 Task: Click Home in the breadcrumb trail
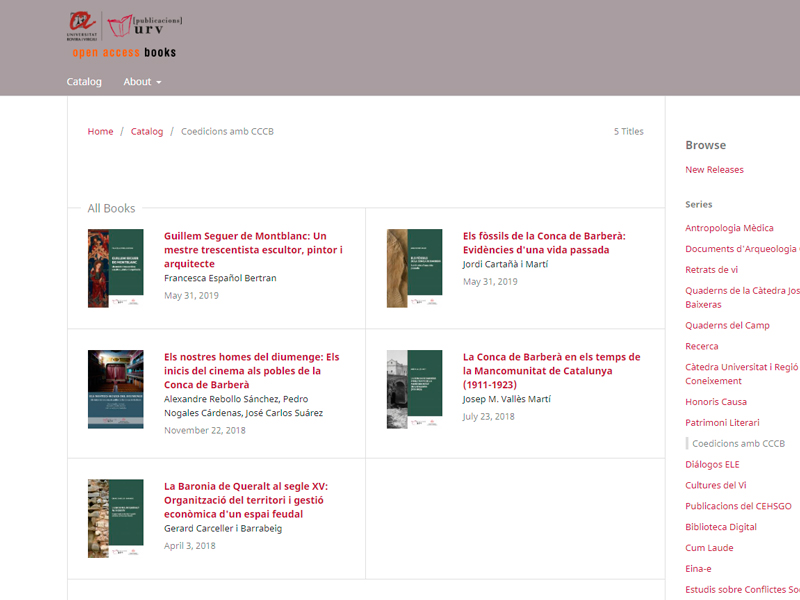[100, 131]
